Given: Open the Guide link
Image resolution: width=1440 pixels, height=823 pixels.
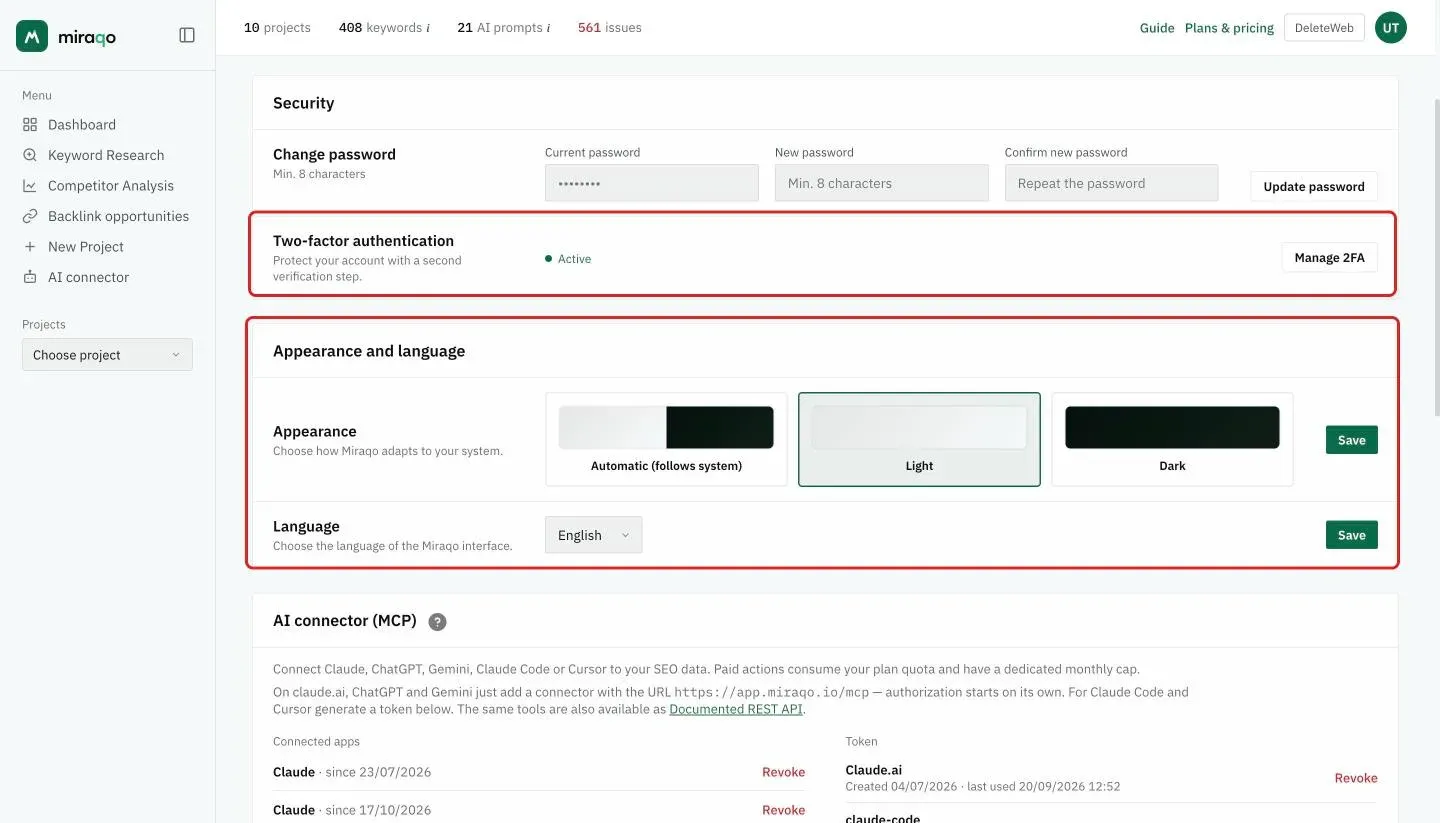Looking at the screenshot, I should pyautogui.click(x=1157, y=28).
